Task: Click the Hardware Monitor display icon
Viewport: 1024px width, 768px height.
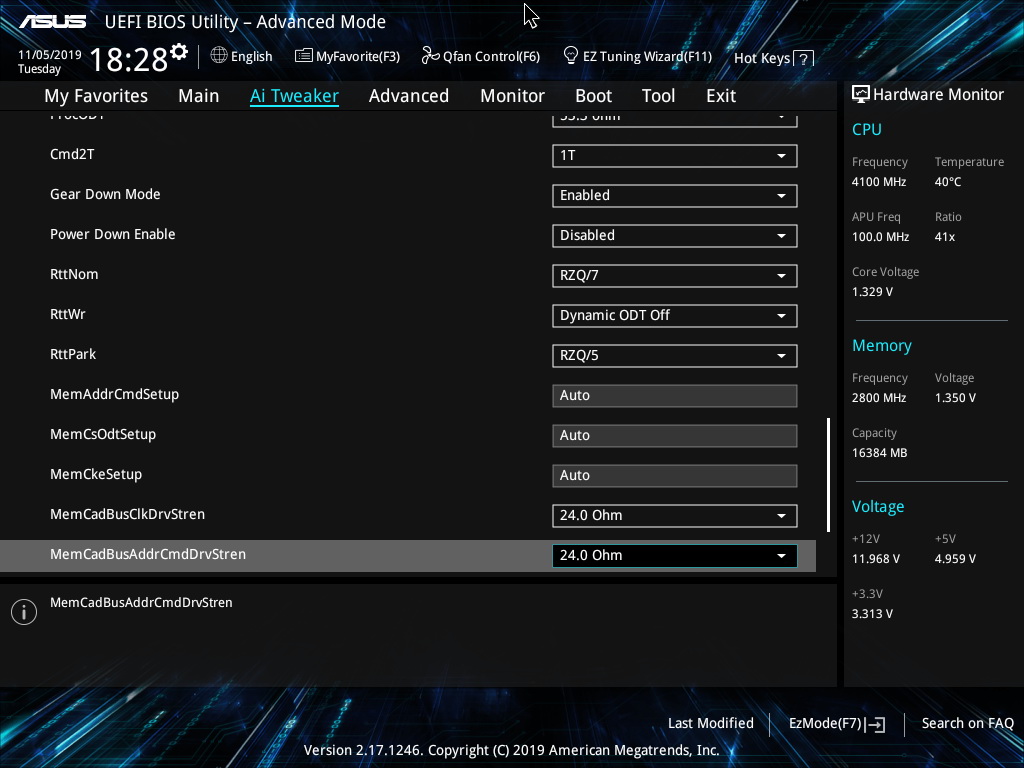Action: [861, 95]
